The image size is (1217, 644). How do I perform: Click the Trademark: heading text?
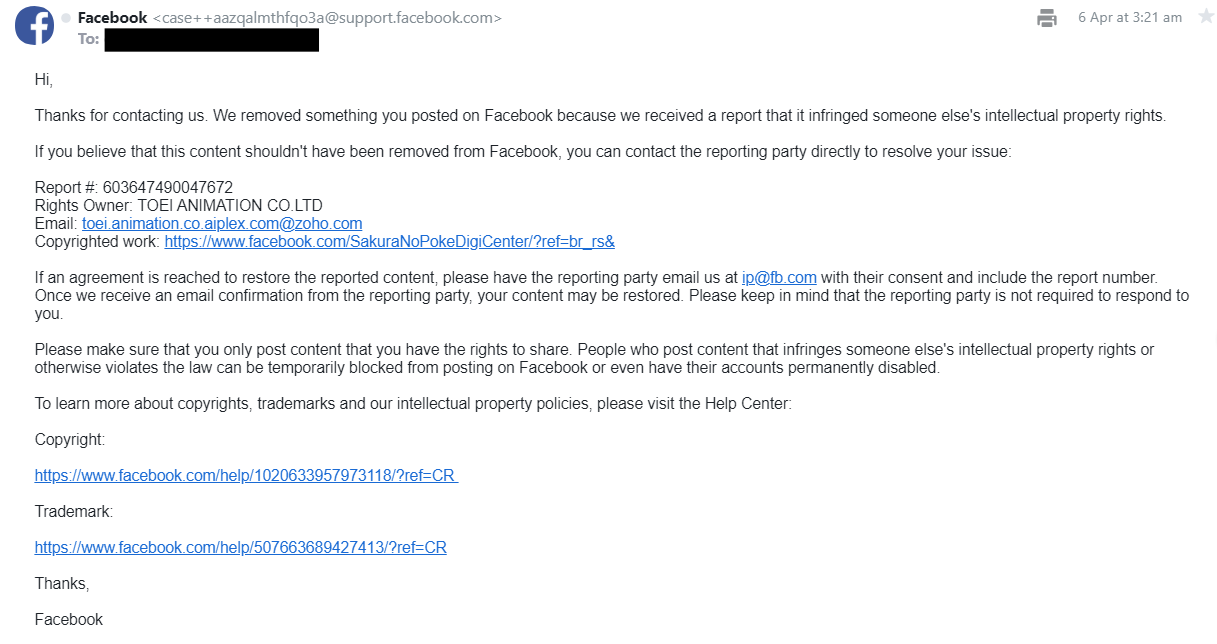coord(74,512)
